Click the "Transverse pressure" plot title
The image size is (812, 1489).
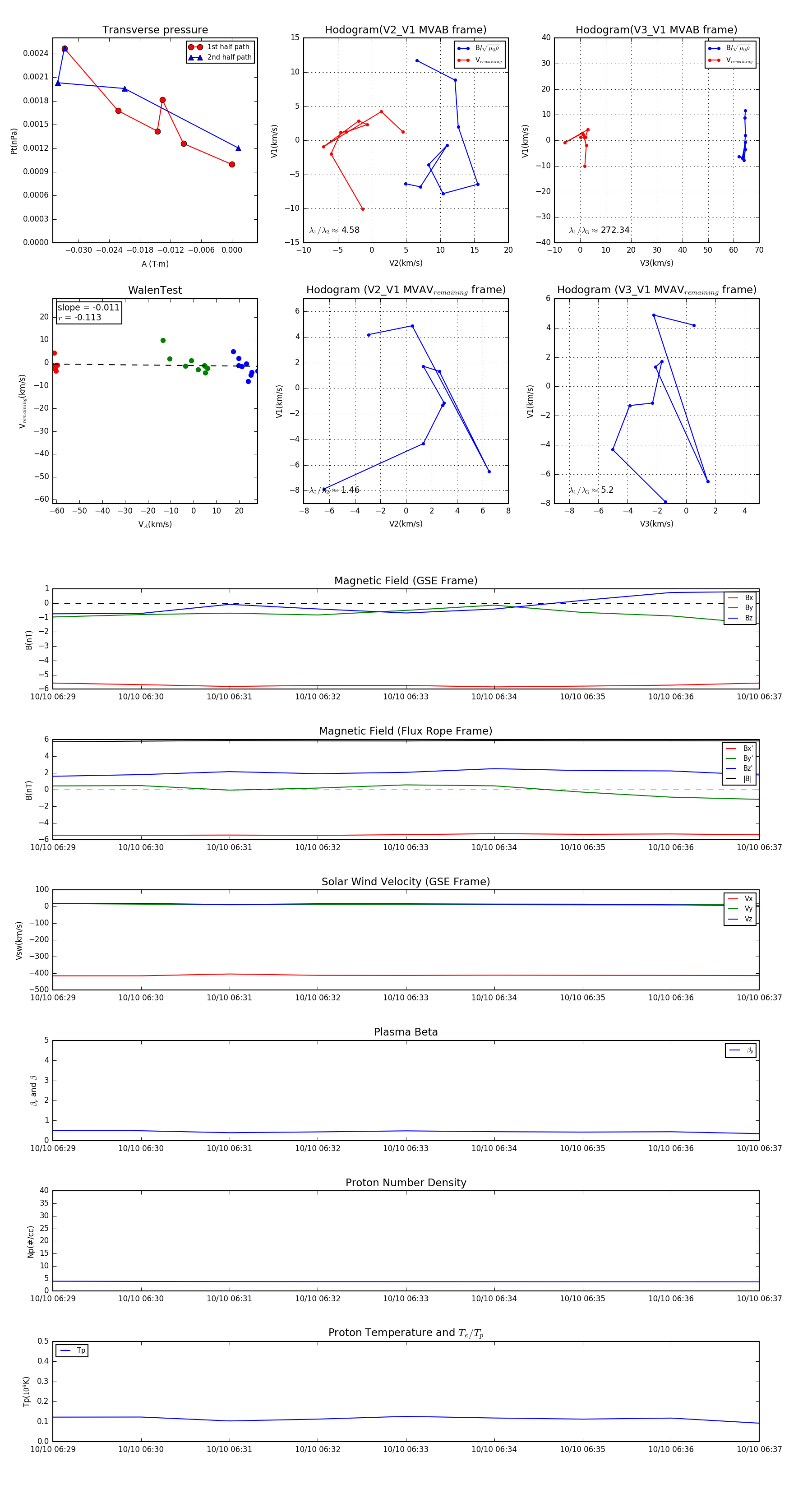click(155, 30)
